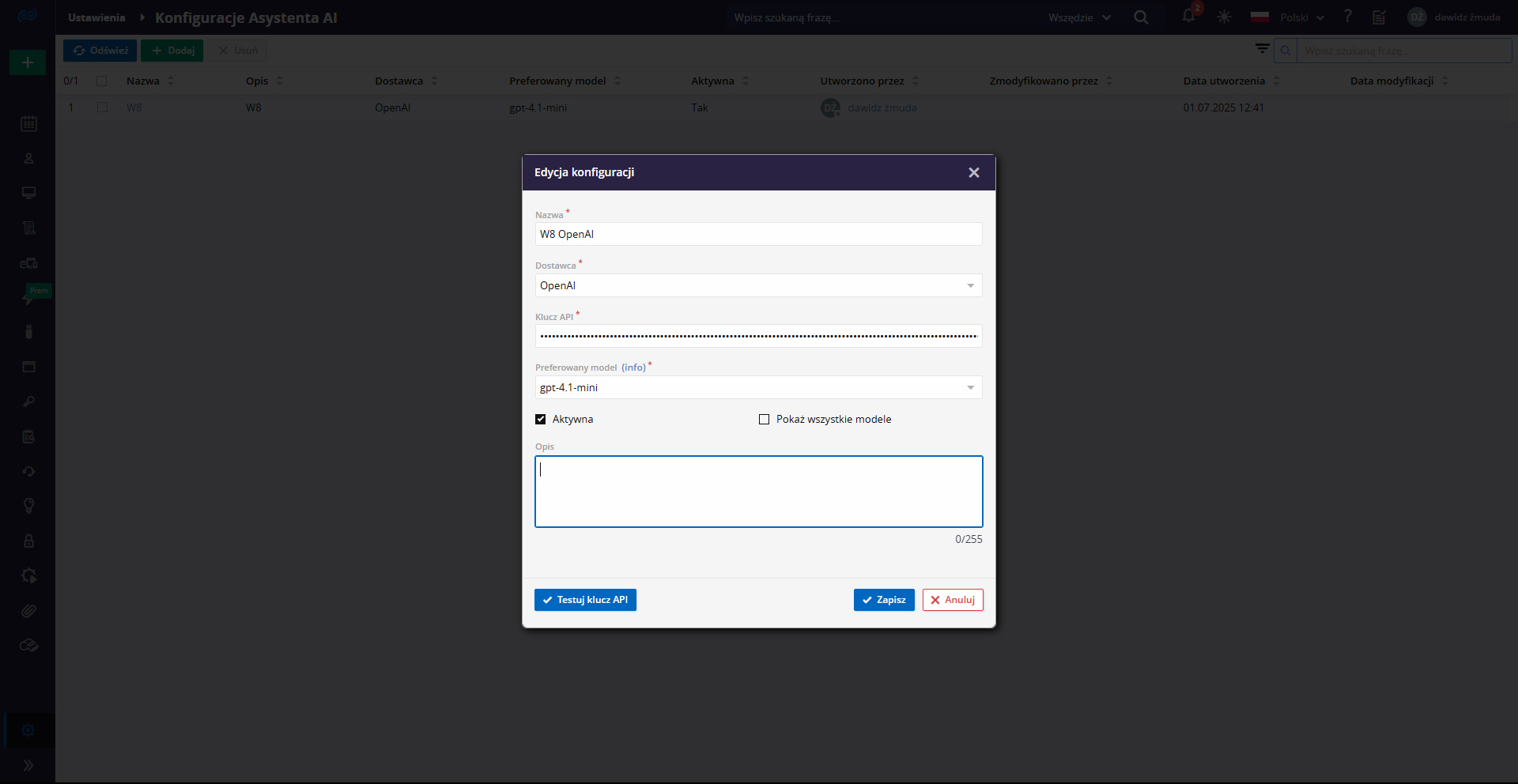
Task: Toggle the light theme sun icon
Action: (x=1224, y=17)
